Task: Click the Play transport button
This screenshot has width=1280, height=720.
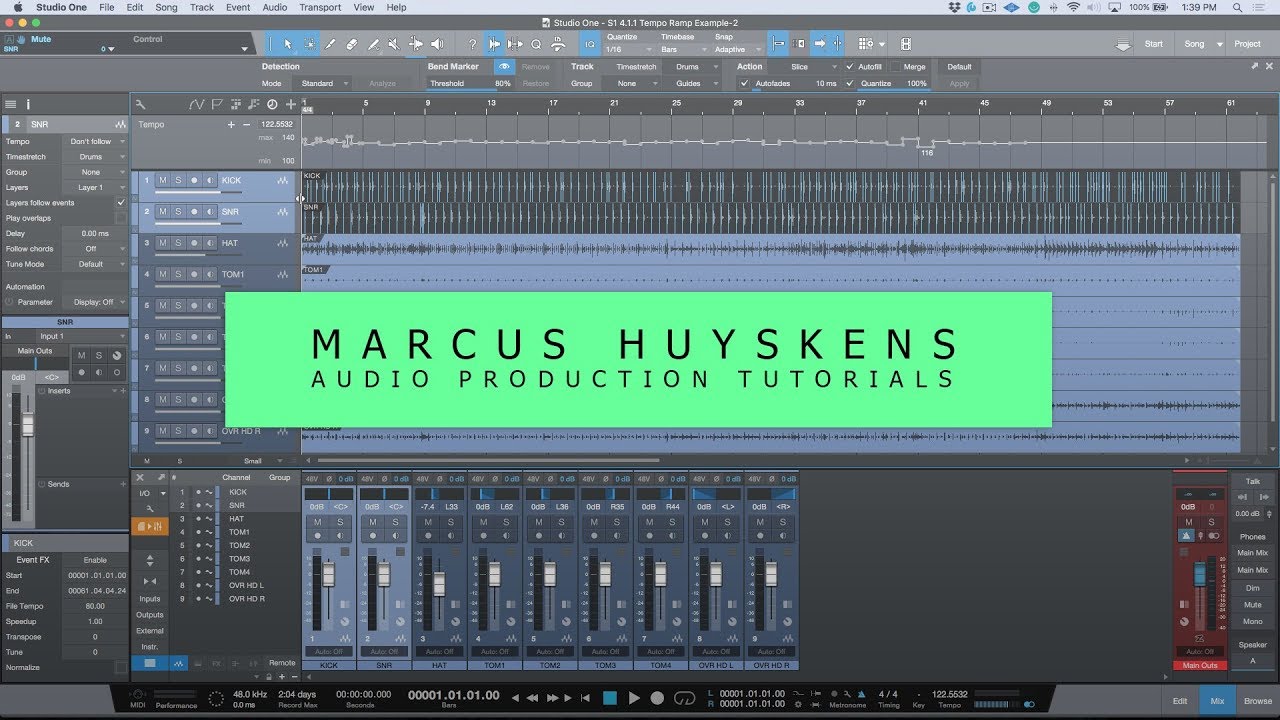Action: pos(634,698)
